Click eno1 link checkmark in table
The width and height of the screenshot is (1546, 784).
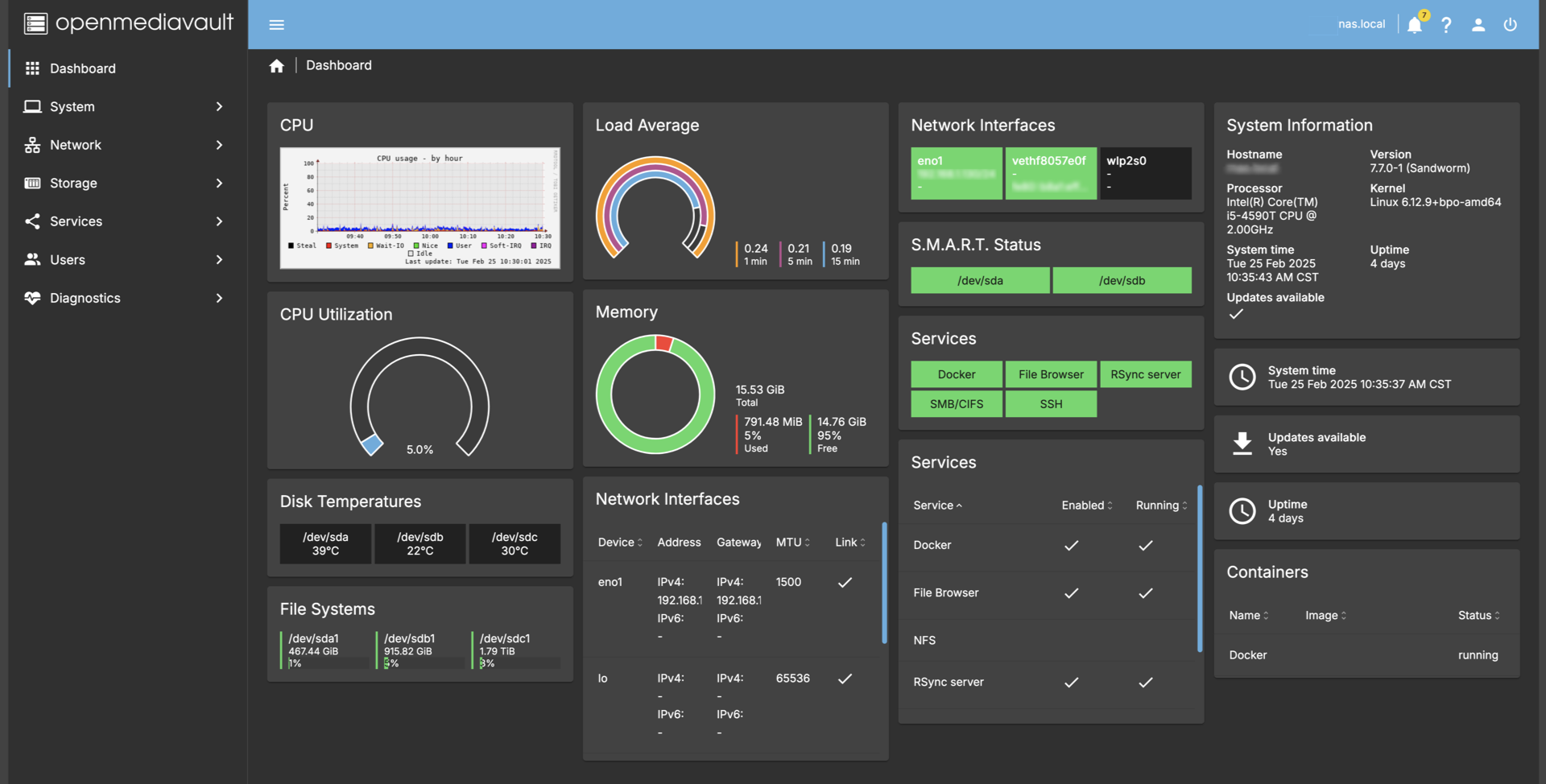[845, 582]
